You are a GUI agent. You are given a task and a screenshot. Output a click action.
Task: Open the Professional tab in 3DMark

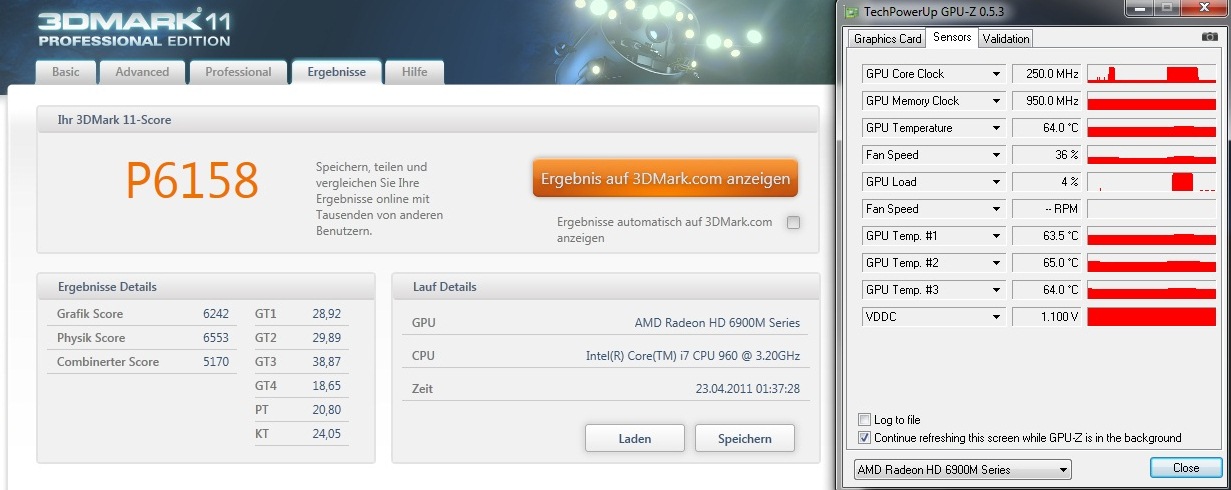tap(238, 72)
